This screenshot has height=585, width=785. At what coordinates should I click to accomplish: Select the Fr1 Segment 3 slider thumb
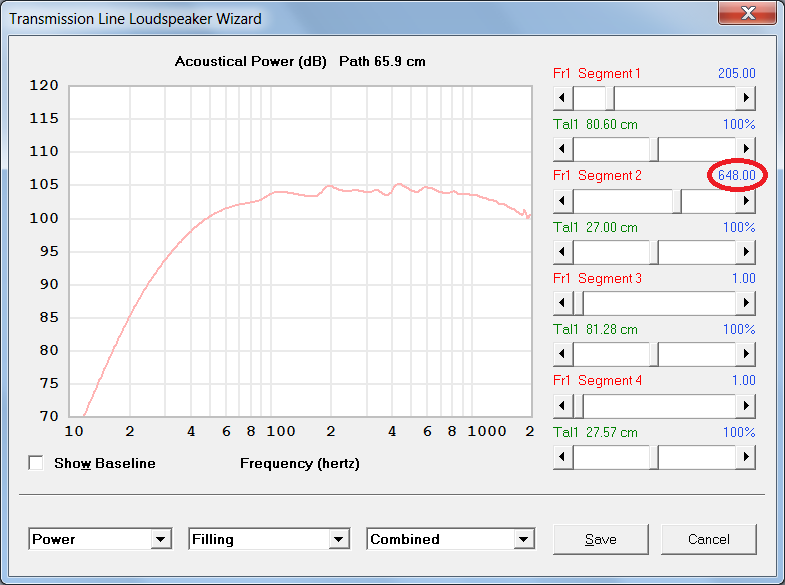coord(578,303)
